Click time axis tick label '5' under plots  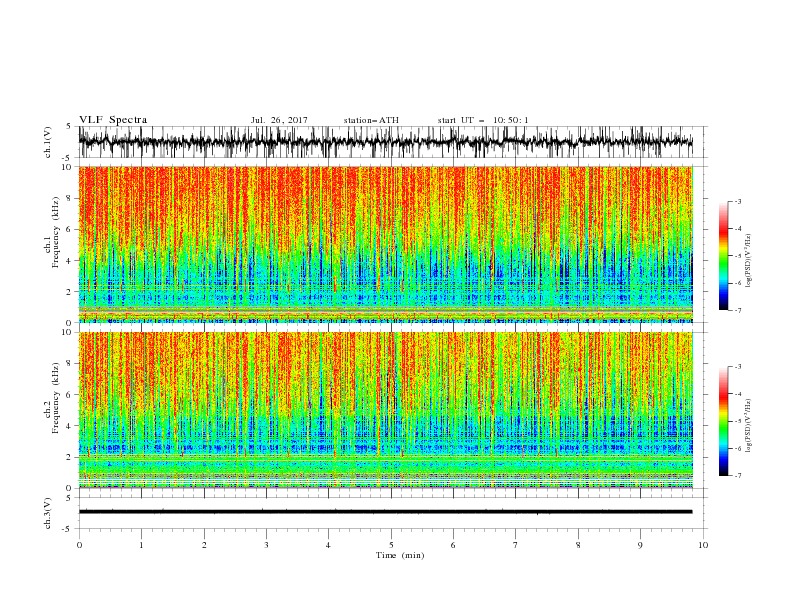391,545
